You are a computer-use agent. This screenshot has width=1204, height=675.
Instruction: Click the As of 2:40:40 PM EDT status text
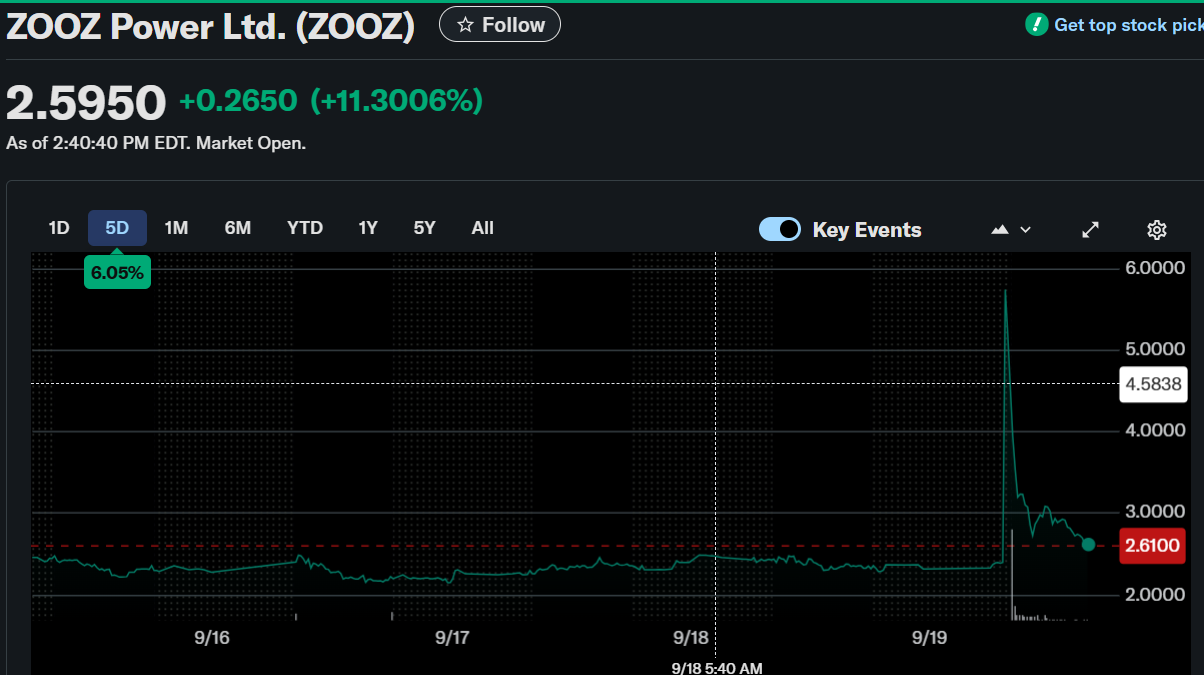tap(156, 143)
